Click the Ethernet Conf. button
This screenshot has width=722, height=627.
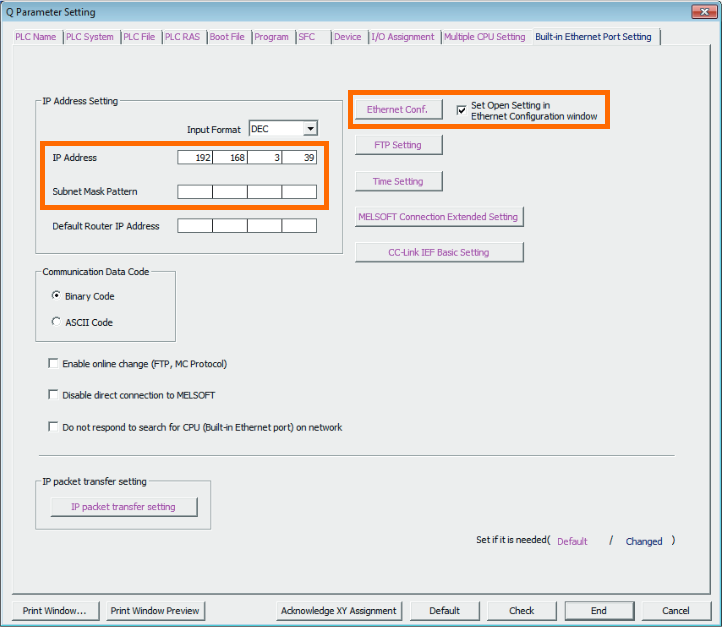click(x=397, y=109)
